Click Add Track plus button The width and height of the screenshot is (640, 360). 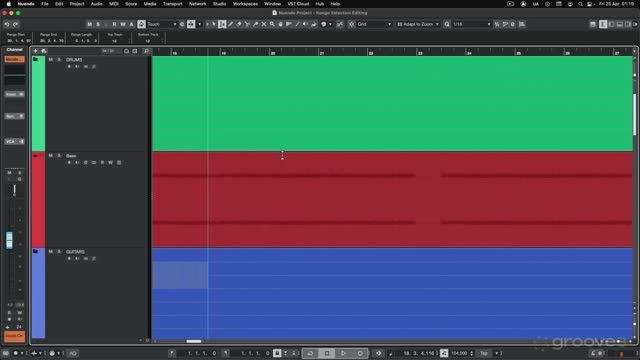[36, 51]
